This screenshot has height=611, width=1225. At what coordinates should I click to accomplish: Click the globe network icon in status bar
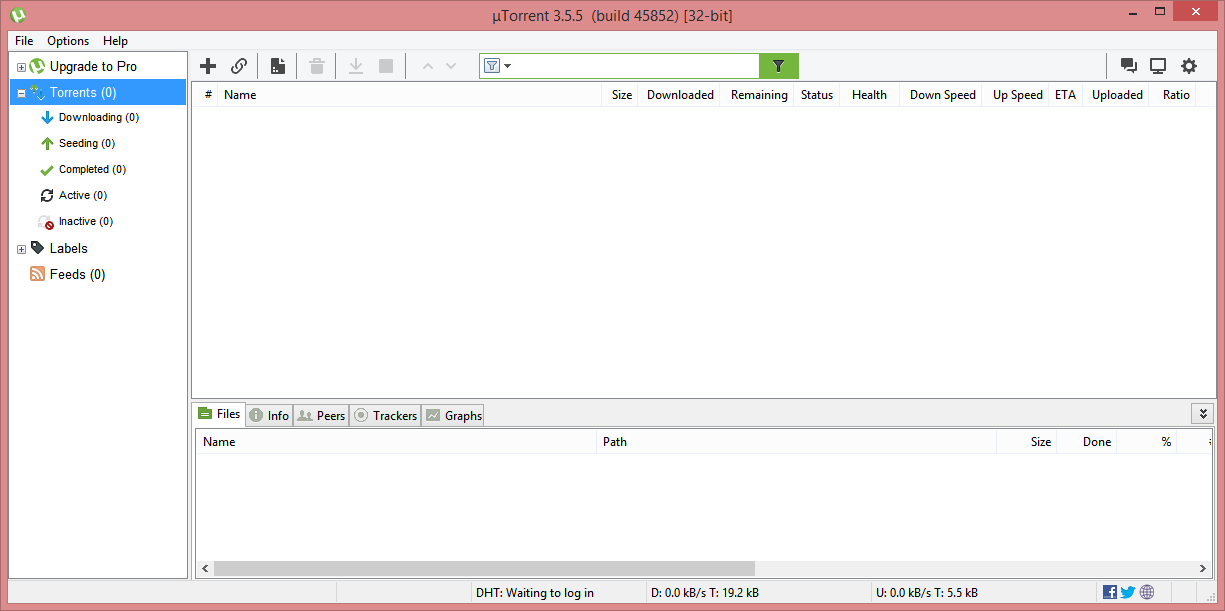(x=1146, y=592)
